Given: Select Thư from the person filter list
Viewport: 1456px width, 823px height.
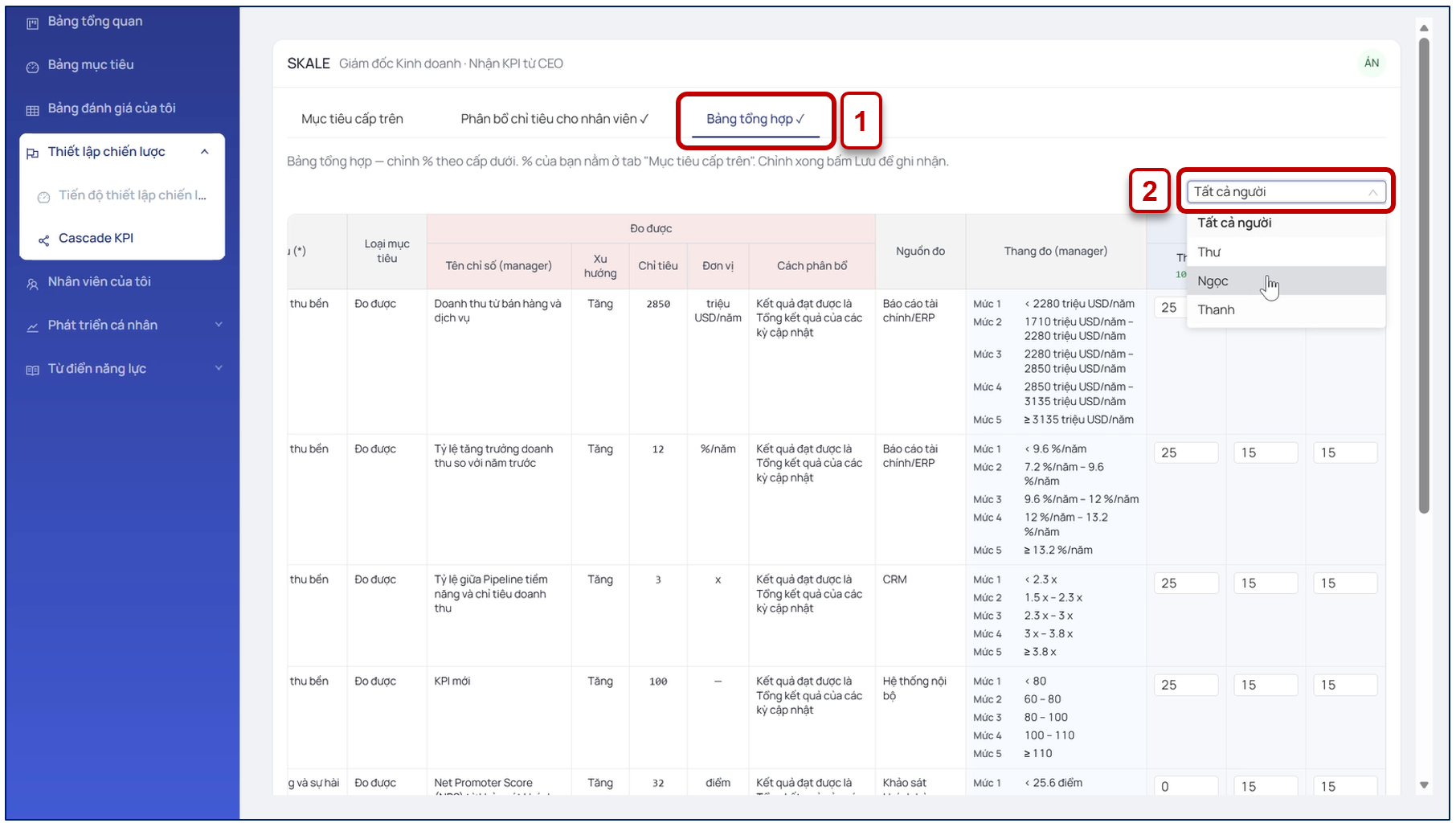Looking at the screenshot, I should tap(1286, 252).
